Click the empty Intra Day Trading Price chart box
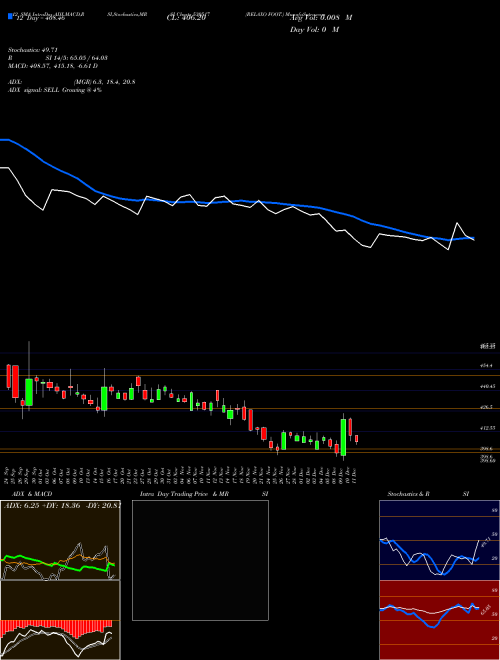Viewport: 500px width, 660px height. [200, 560]
